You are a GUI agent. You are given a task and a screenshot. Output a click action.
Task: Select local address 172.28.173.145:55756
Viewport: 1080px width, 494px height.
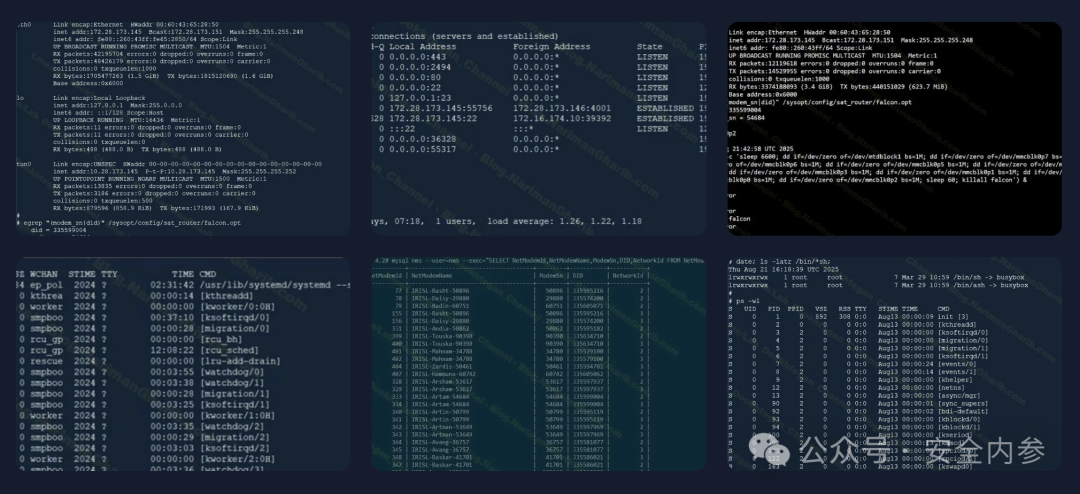tap(441, 108)
